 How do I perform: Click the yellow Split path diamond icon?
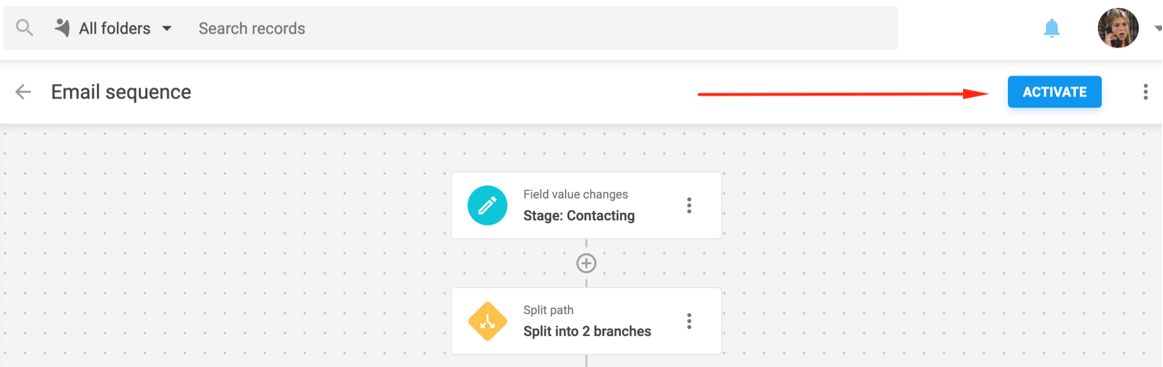pos(487,321)
